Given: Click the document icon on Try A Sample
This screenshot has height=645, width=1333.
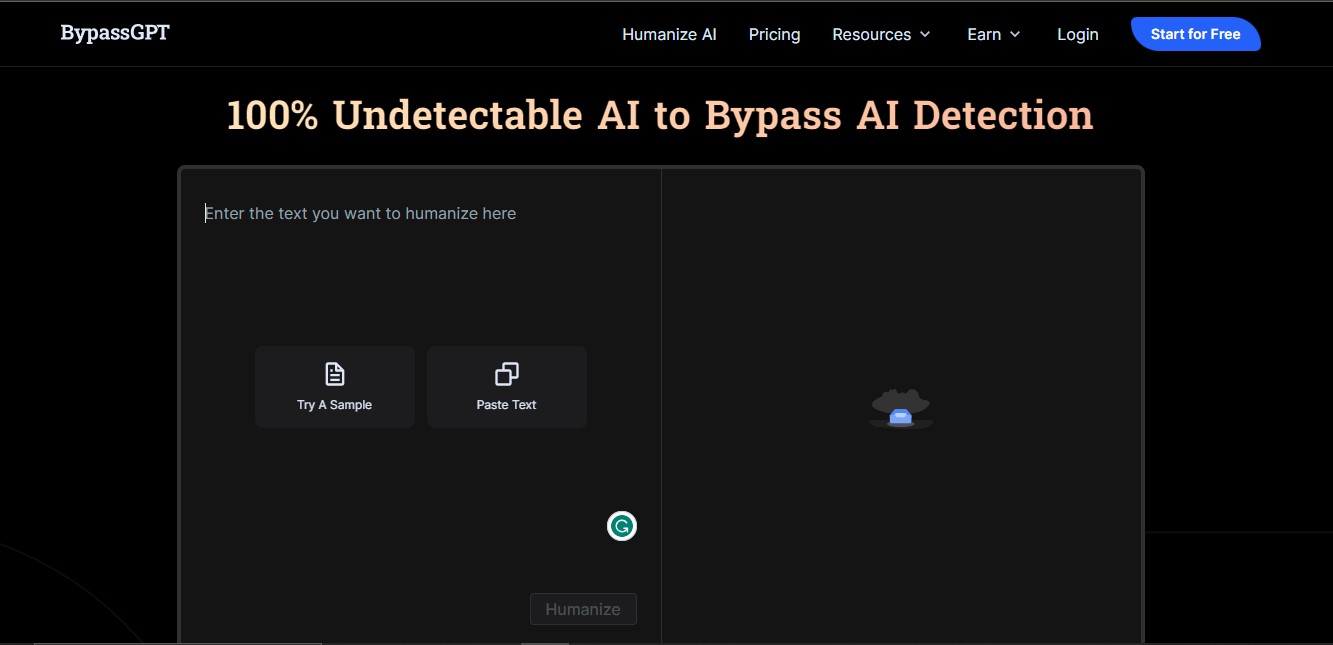Looking at the screenshot, I should pyautogui.click(x=335, y=374).
